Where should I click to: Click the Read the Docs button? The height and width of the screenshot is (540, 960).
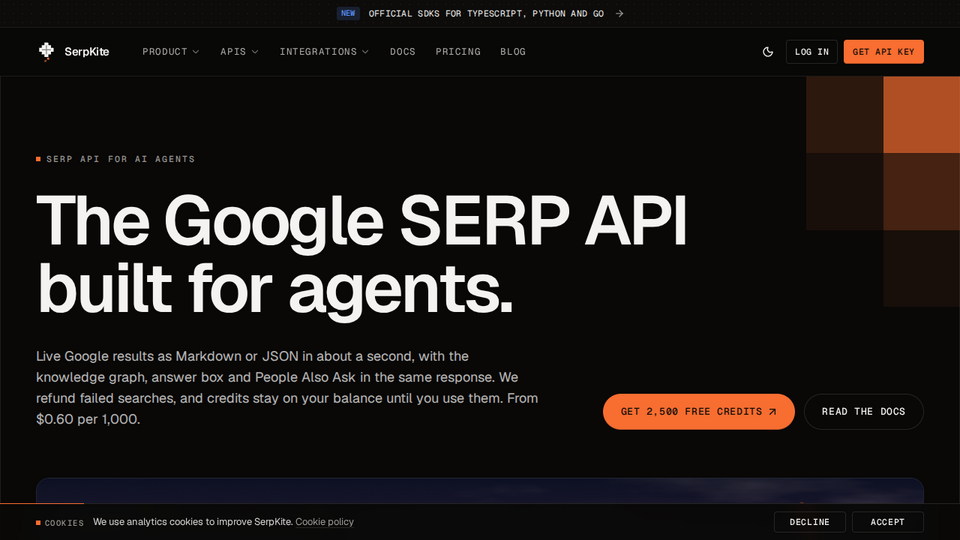click(863, 411)
